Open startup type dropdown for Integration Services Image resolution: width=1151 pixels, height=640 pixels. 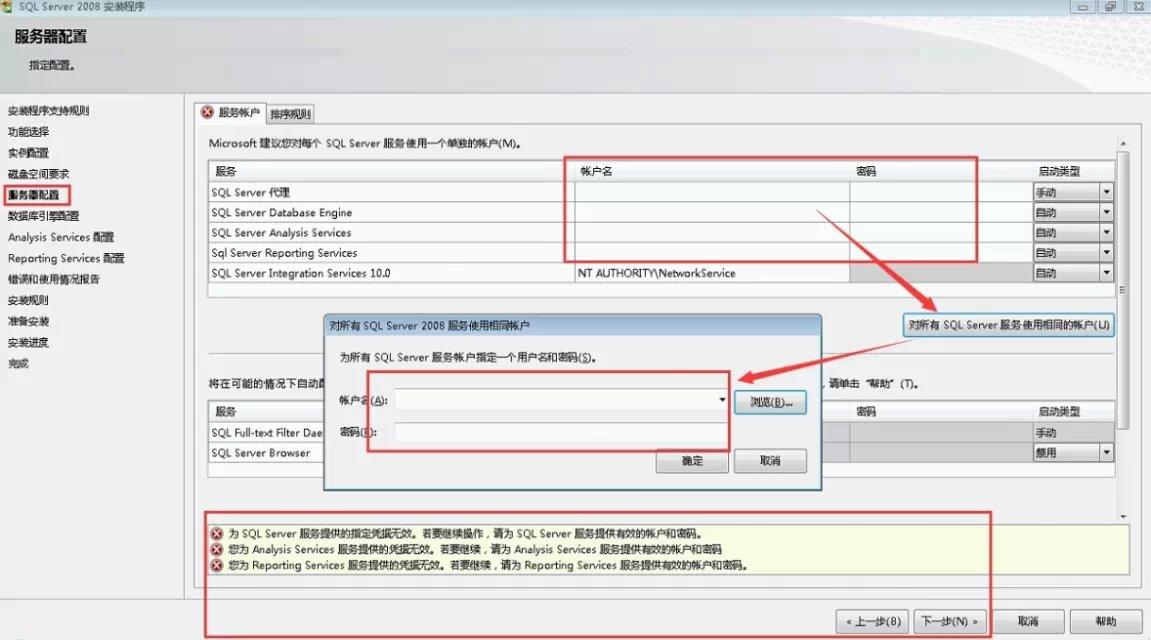tap(1106, 273)
